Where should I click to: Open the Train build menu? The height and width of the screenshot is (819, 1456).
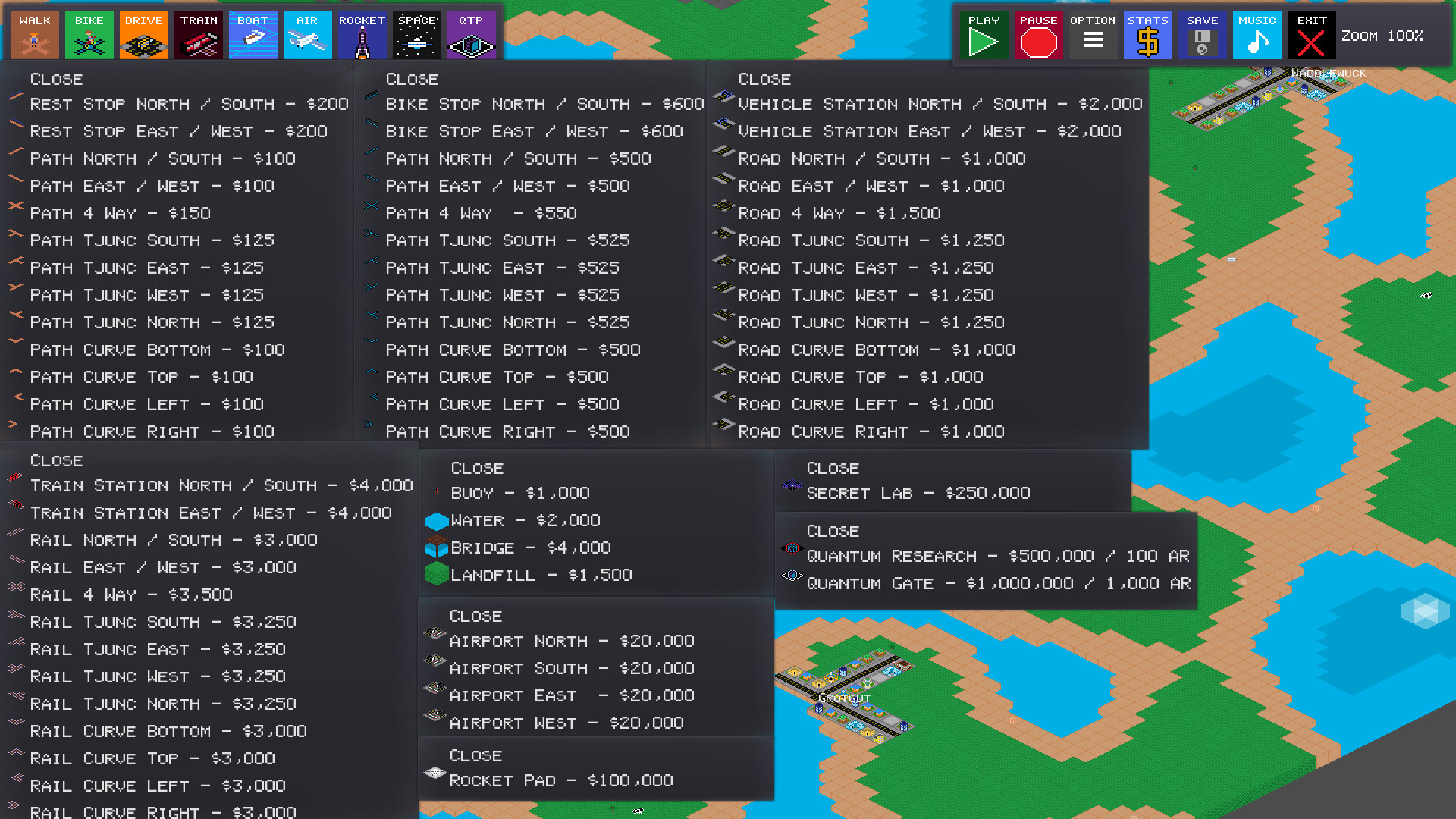click(199, 35)
